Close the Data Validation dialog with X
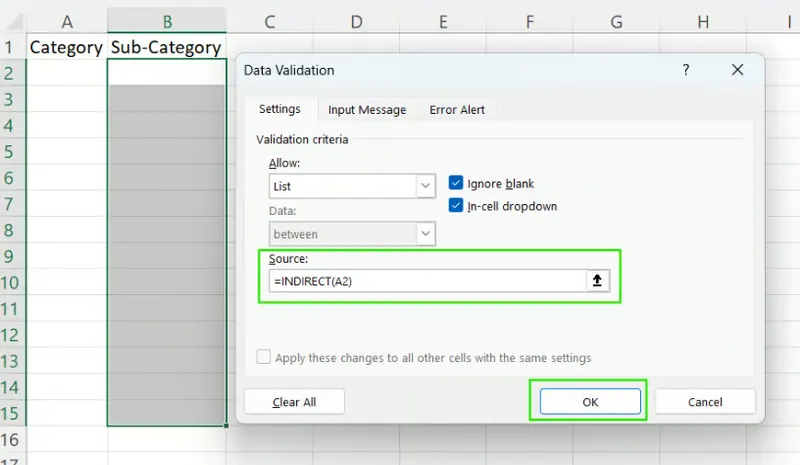Viewport: 800px width, 465px height. 738,70
